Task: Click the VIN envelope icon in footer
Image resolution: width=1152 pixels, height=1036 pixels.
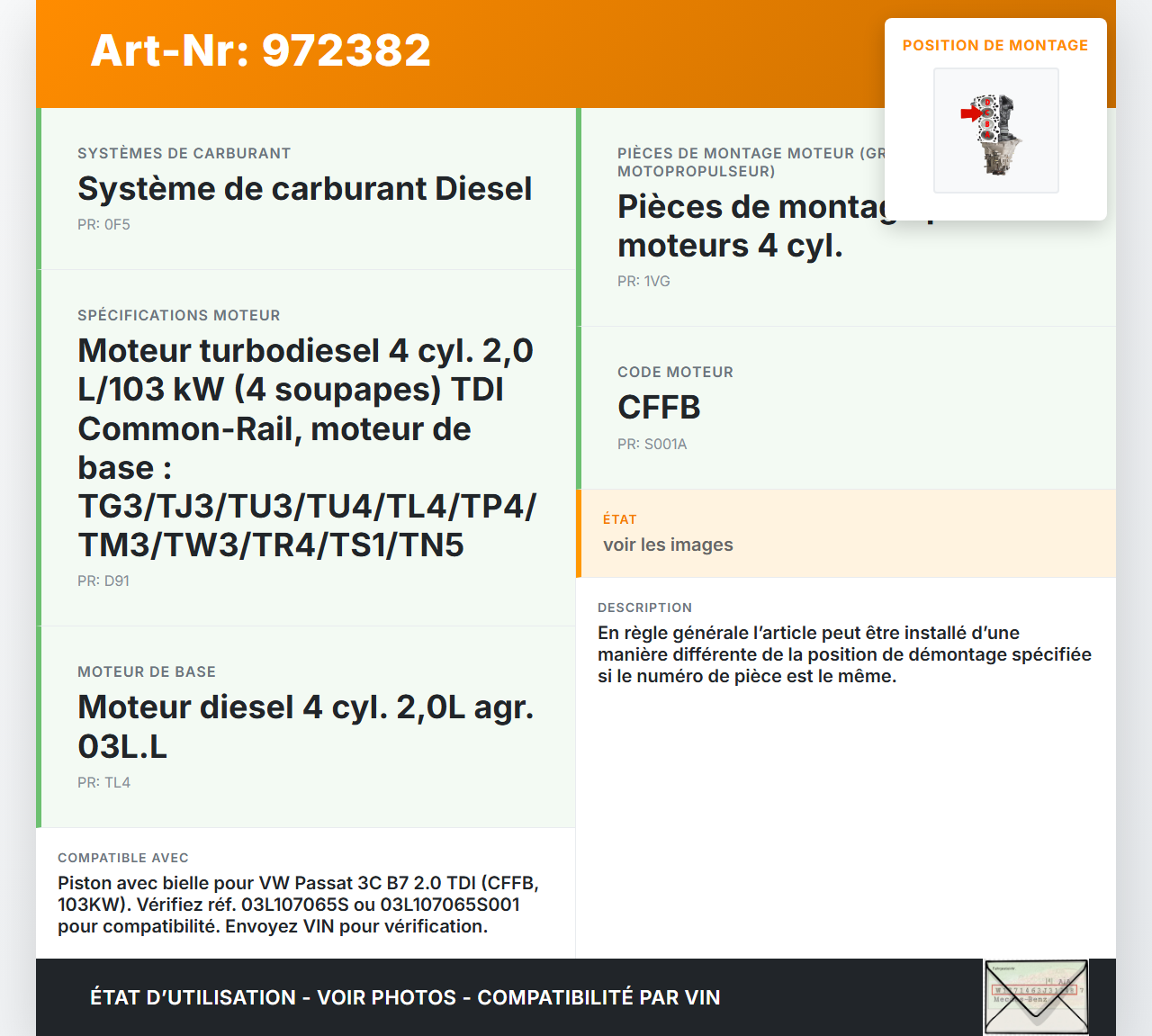Action: (1036, 996)
